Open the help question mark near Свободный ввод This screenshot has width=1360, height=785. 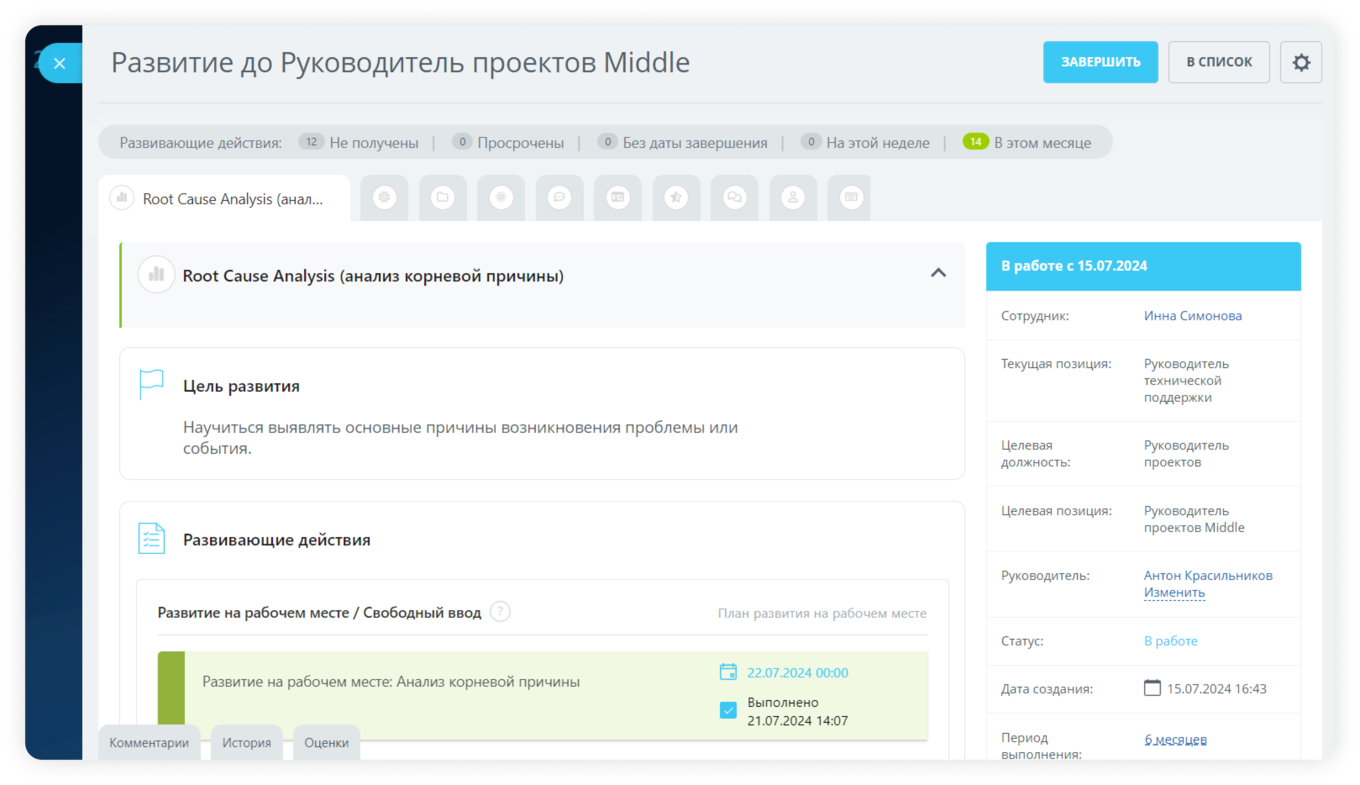point(500,612)
